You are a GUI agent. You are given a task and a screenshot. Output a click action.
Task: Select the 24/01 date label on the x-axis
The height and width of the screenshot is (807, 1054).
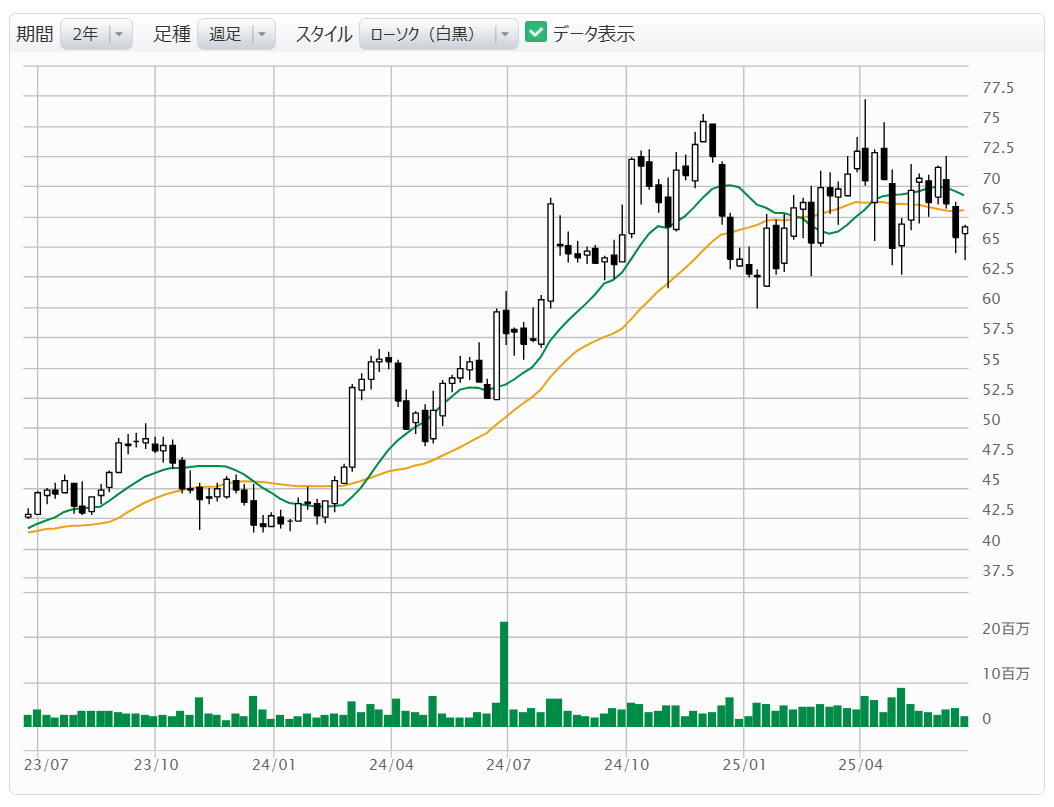[274, 764]
